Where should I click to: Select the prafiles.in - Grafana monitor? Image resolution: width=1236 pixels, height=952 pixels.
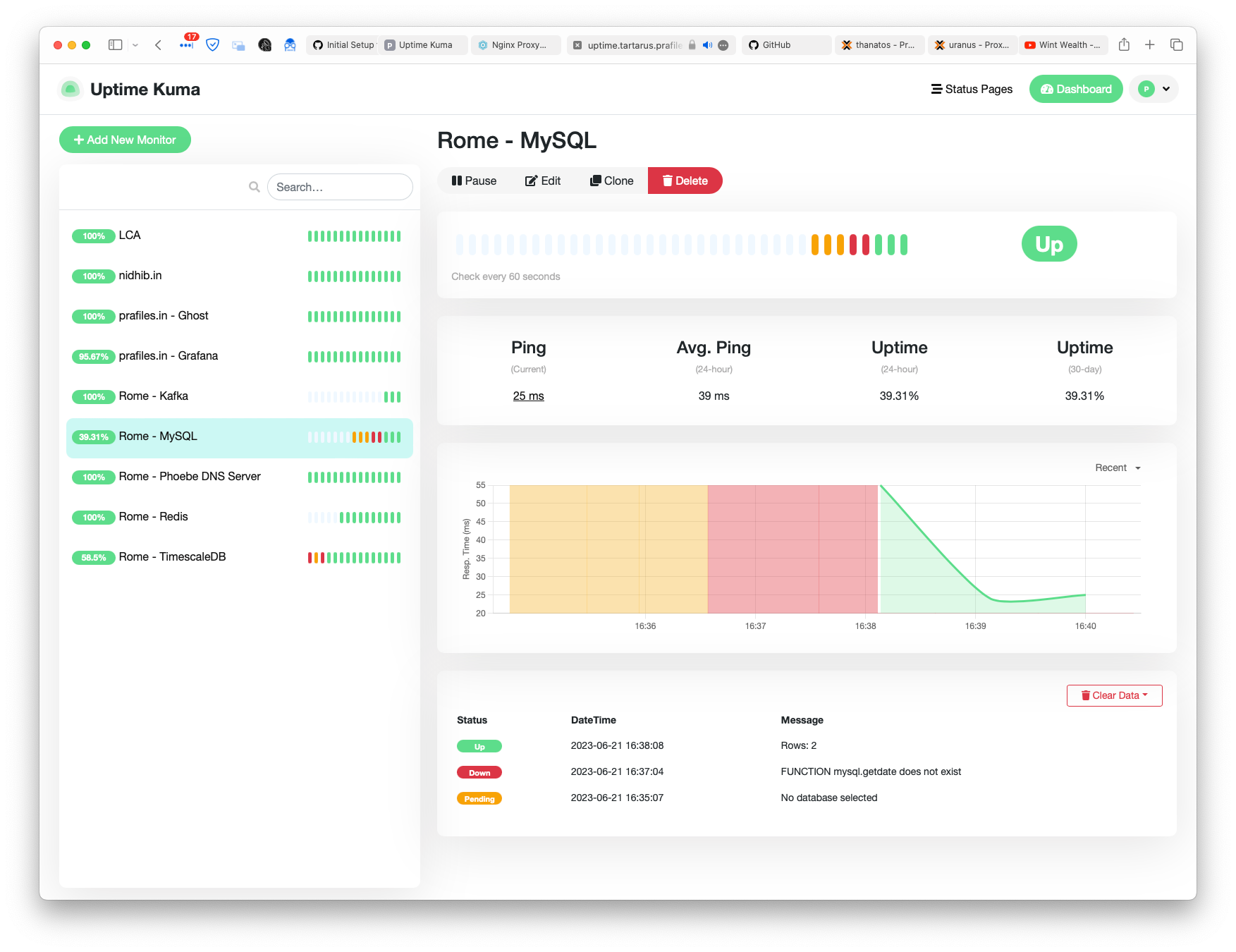[x=240, y=356]
